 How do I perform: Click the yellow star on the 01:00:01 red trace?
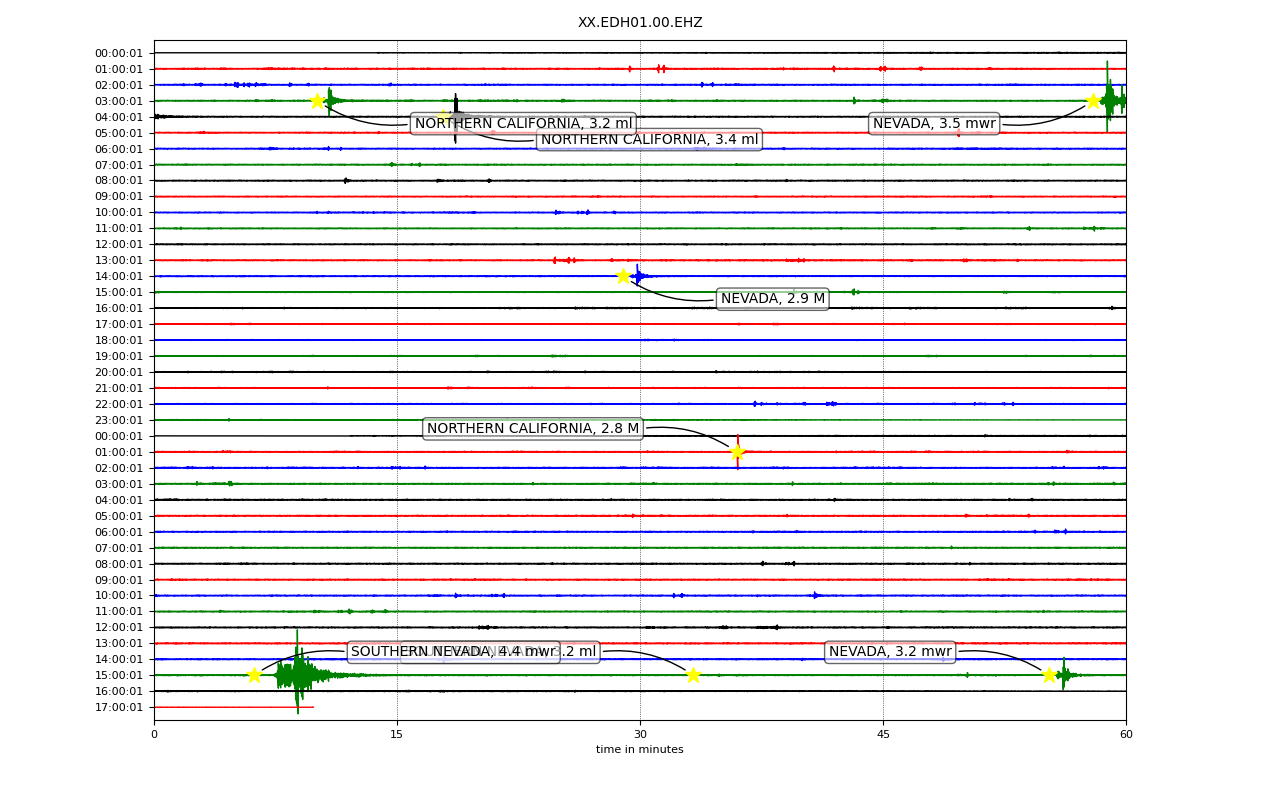pyautogui.click(x=737, y=452)
